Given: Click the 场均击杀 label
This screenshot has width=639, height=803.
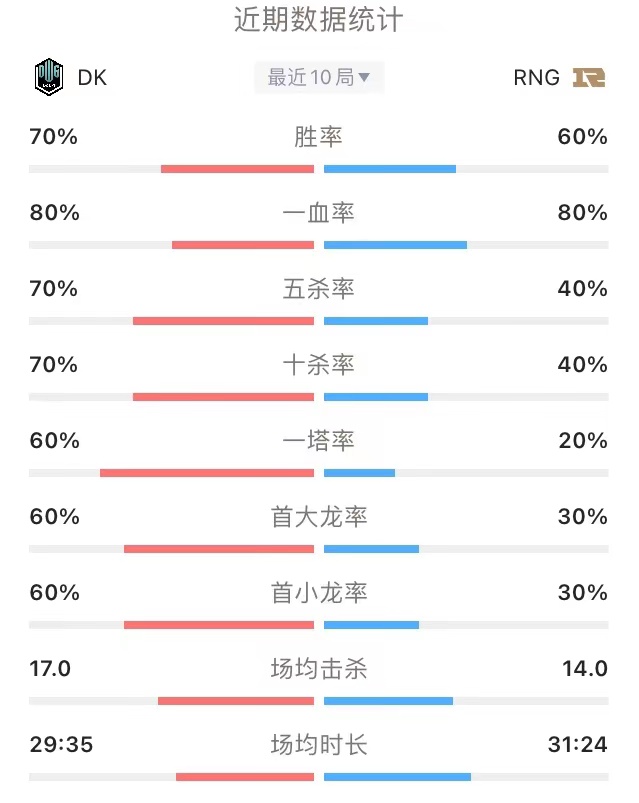Looking at the screenshot, I should pyautogui.click(x=318, y=668).
